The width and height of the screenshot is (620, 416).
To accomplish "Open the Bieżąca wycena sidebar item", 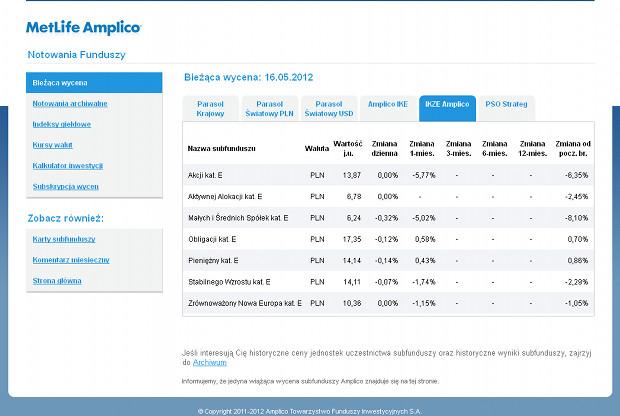I will point(94,83).
